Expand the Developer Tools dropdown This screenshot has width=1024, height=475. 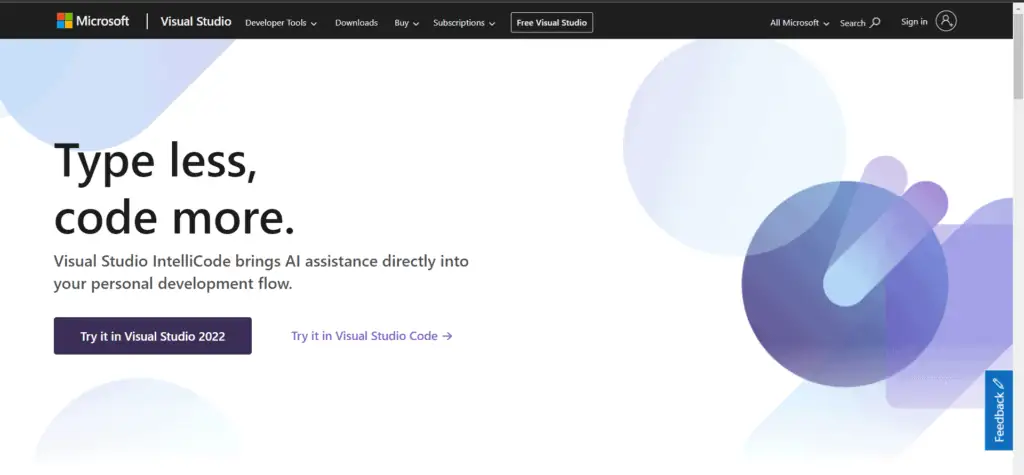281,22
